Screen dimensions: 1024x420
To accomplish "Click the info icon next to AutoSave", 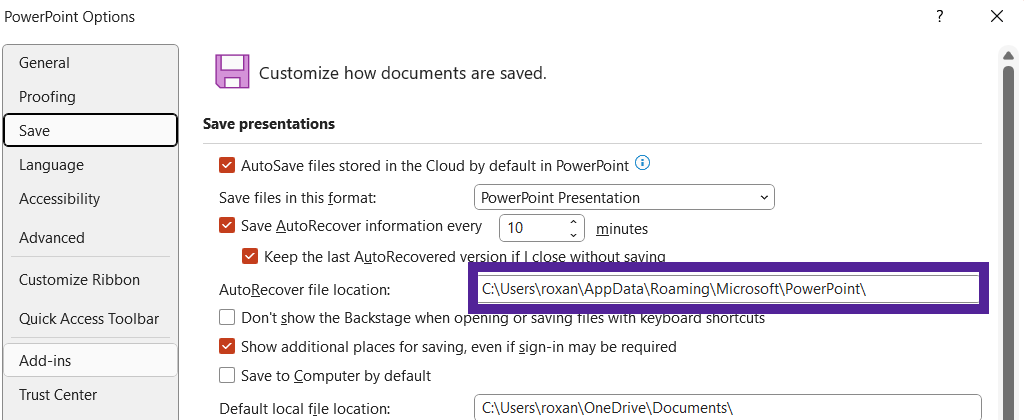I will [643, 163].
